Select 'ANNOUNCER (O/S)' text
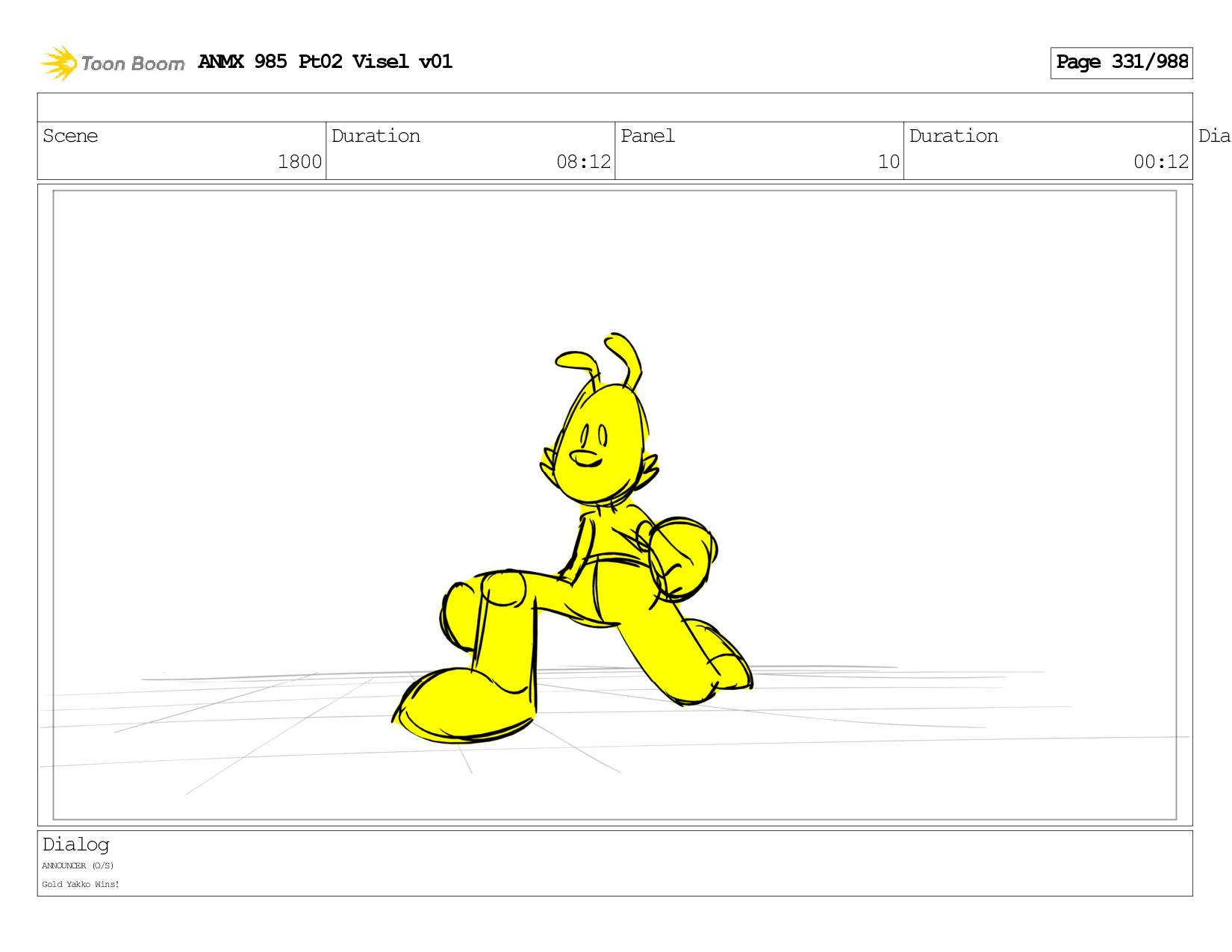Screen dimensions: 1232x952 [78, 866]
